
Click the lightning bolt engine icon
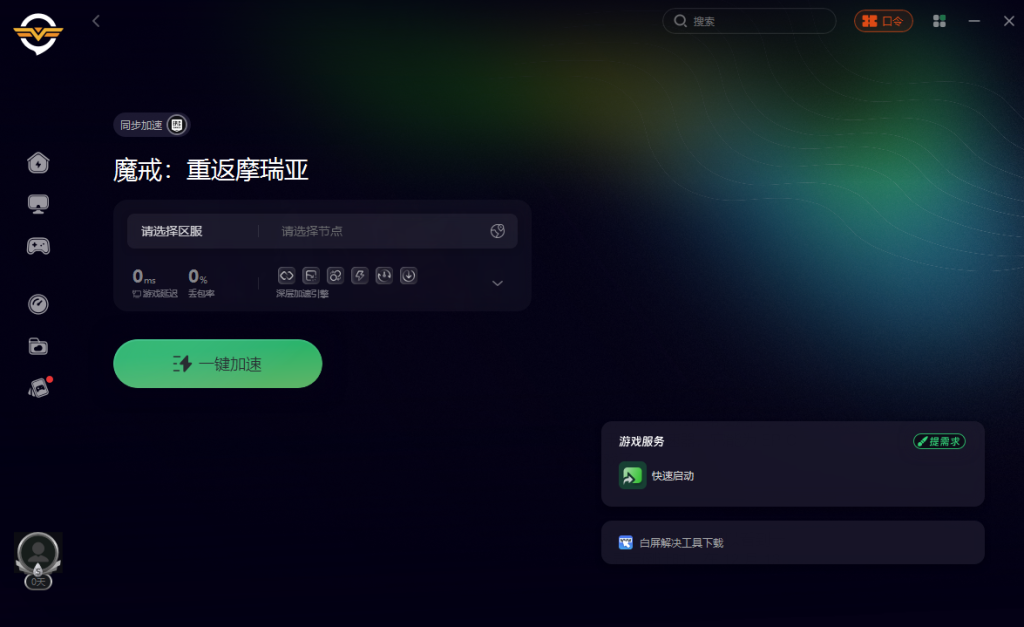tap(360, 276)
